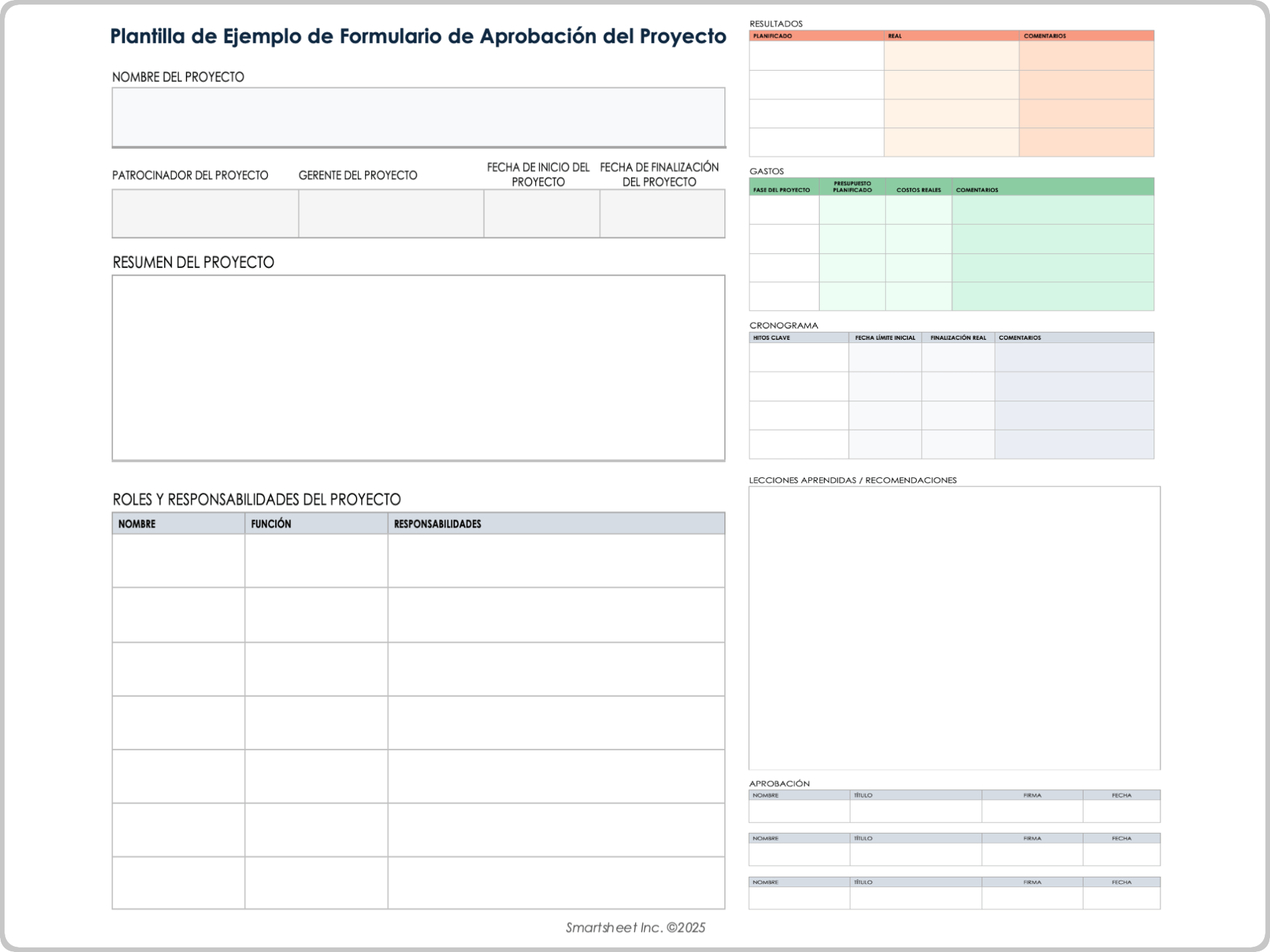Select the NOMBRE column header in roles table
Screen dimensions: 1270x952
click(x=137, y=524)
